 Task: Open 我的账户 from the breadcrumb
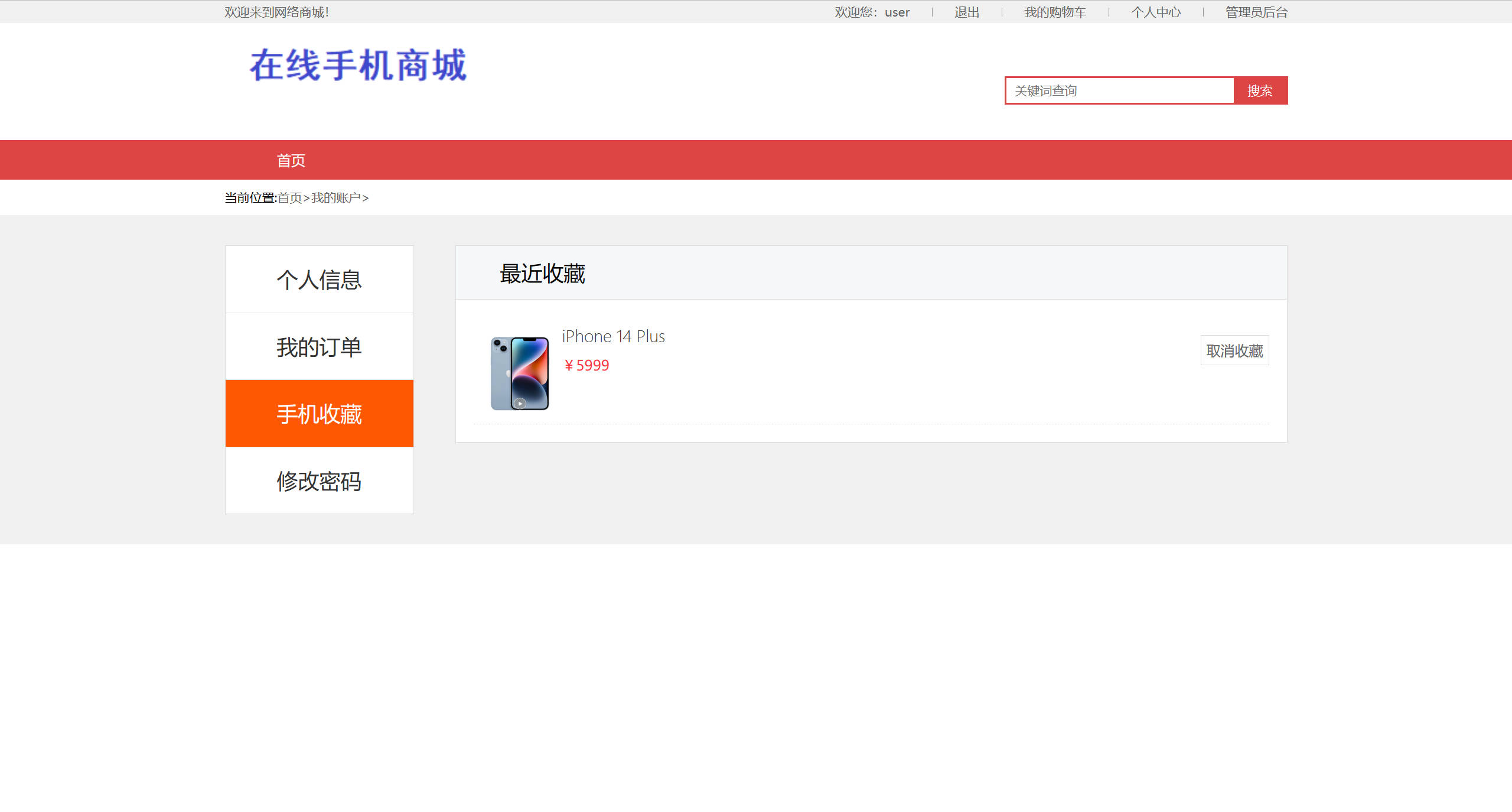click(x=335, y=197)
